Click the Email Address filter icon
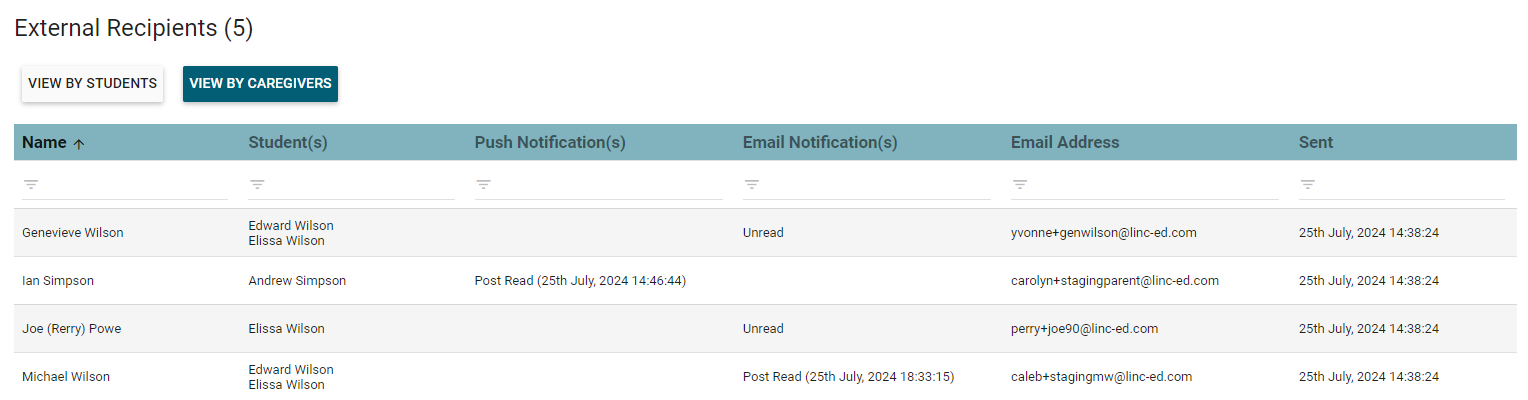This screenshot has height=400, width=1528. (x=1019, y=185)
